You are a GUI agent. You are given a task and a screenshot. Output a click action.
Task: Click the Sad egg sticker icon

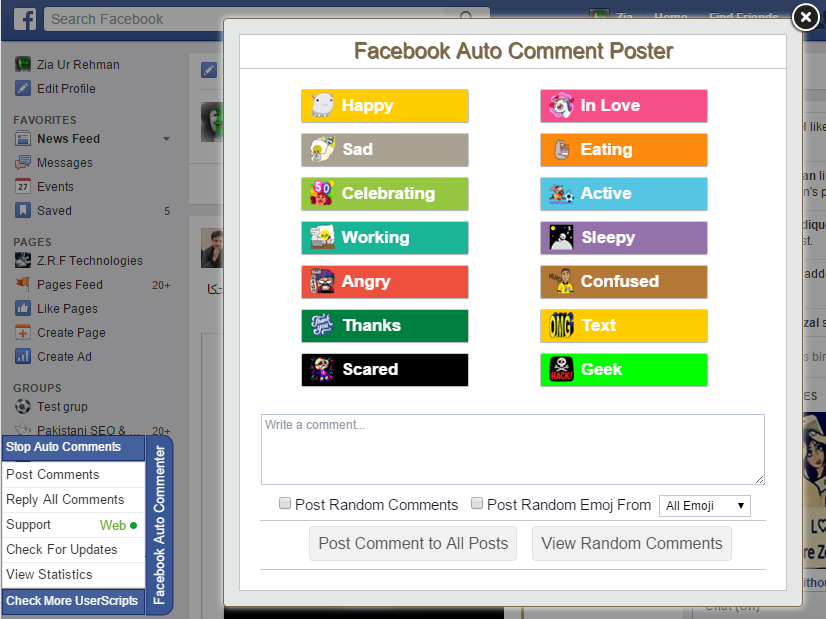pos(322,150)
